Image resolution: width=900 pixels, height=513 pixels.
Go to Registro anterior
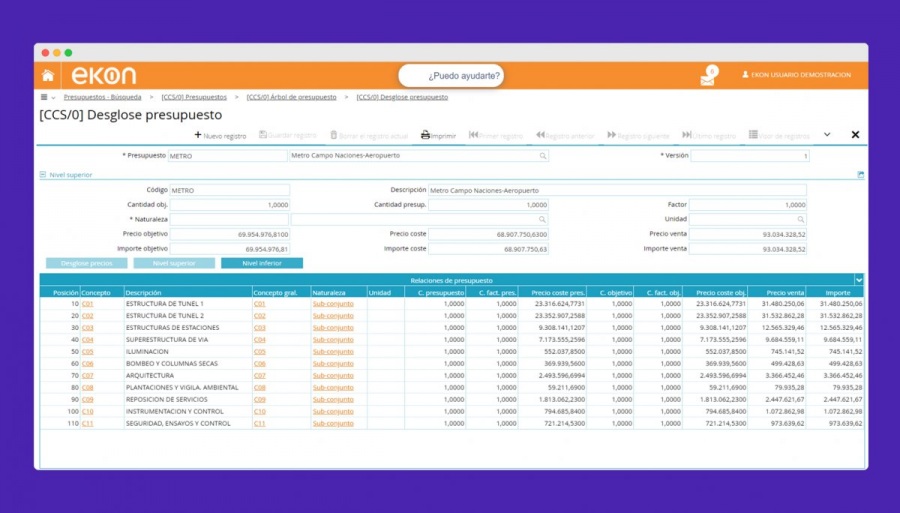[565, 135]
